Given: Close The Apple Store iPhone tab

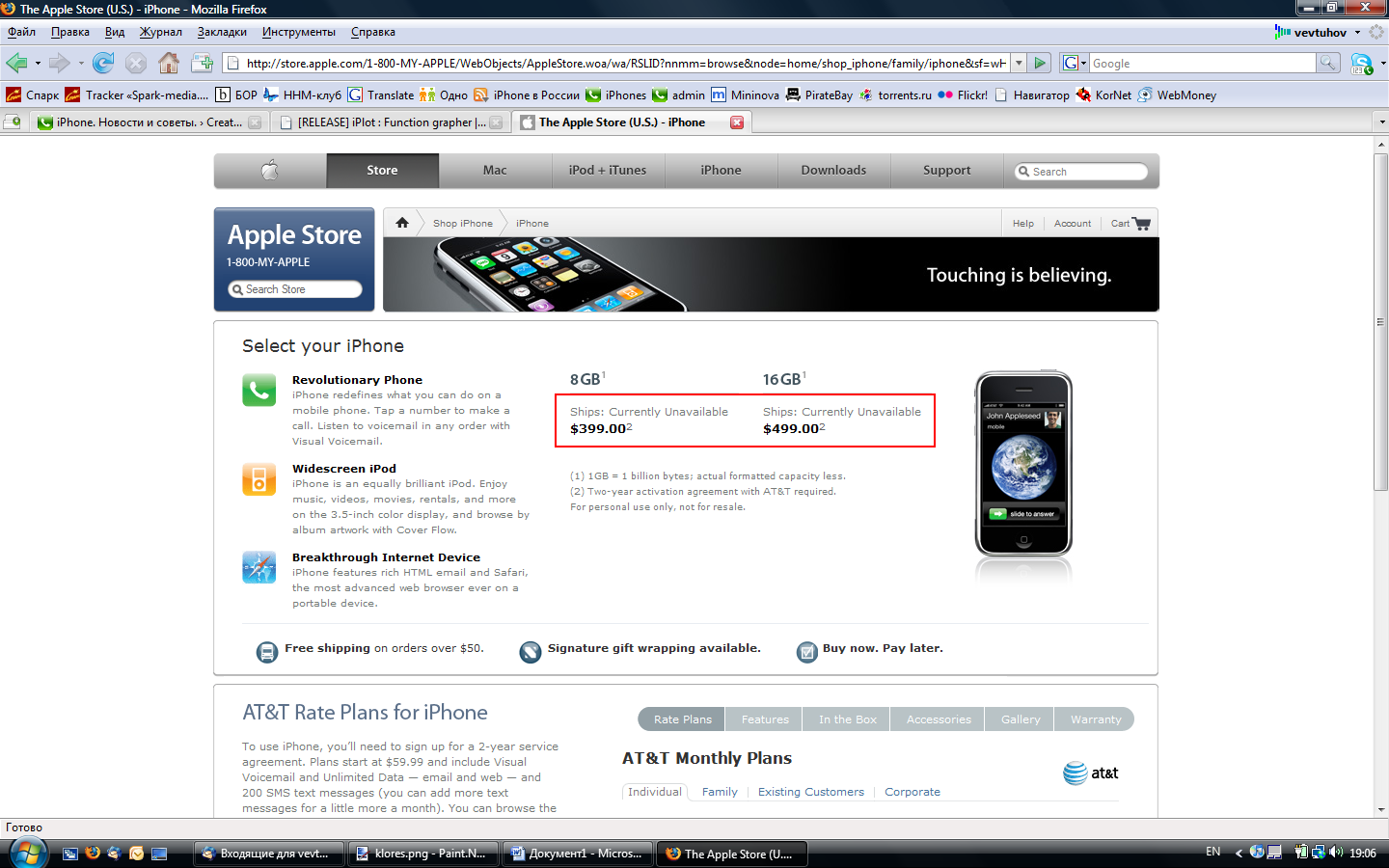Looking at the screenshot, I should tap(737, 122).
